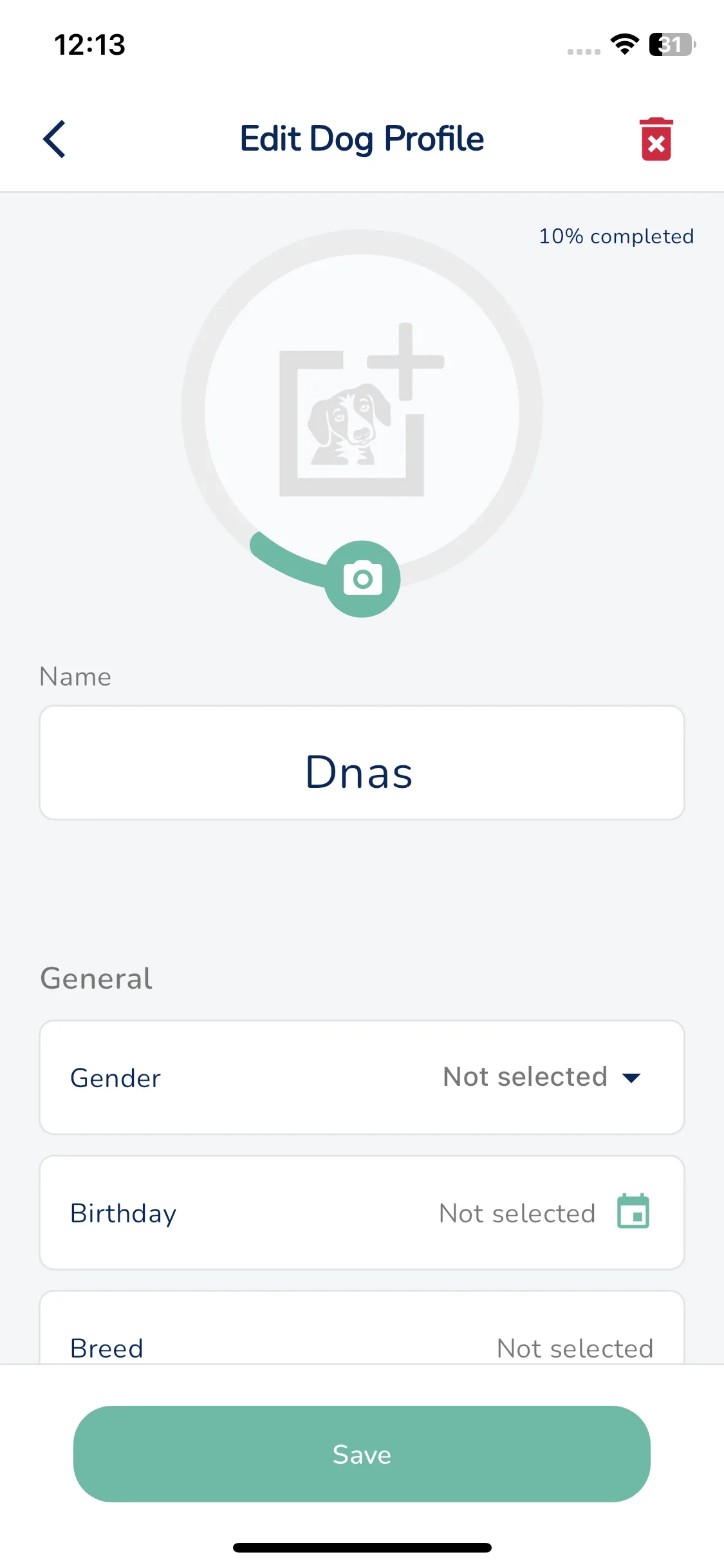Tap the add photo plus symbol
Screen dimensions: 724x1568
pos(405,361)
